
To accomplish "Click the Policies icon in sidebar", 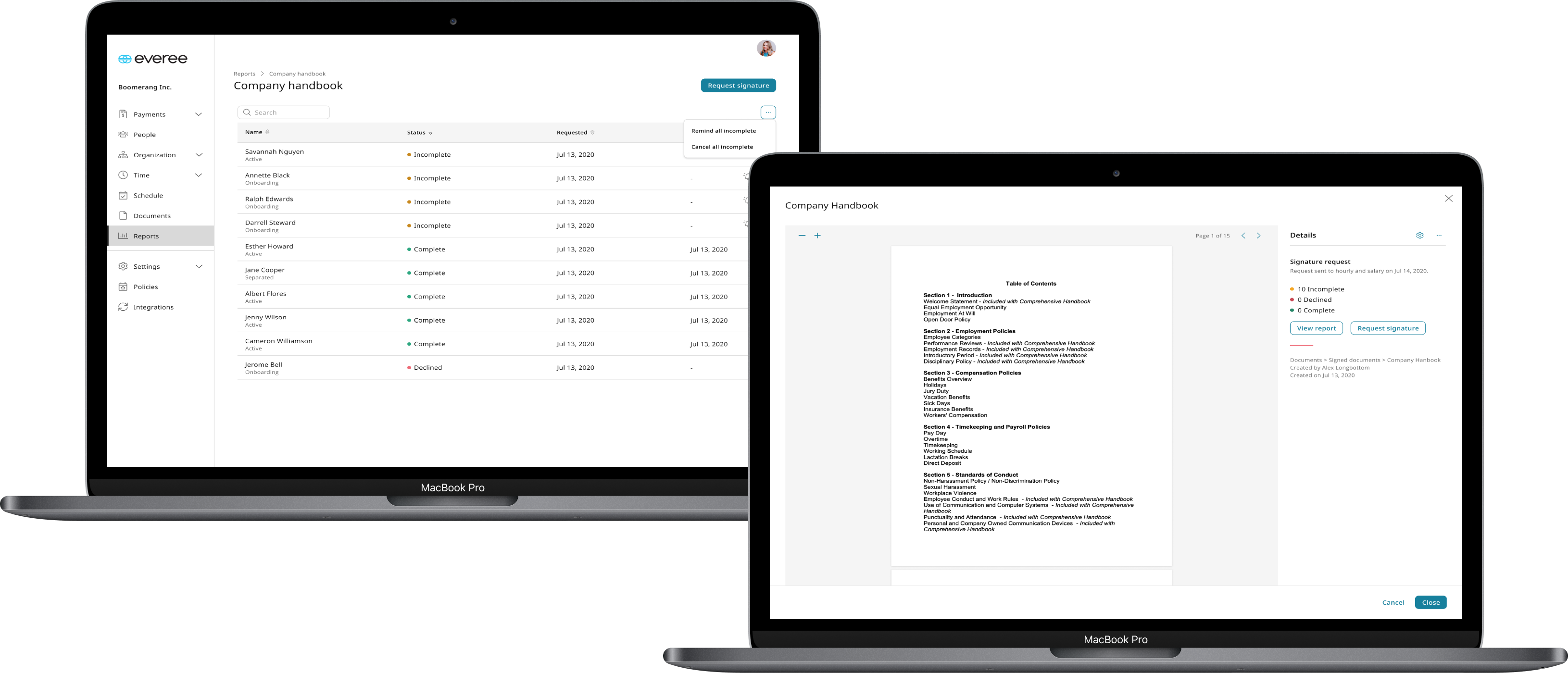I will (123, 286).
